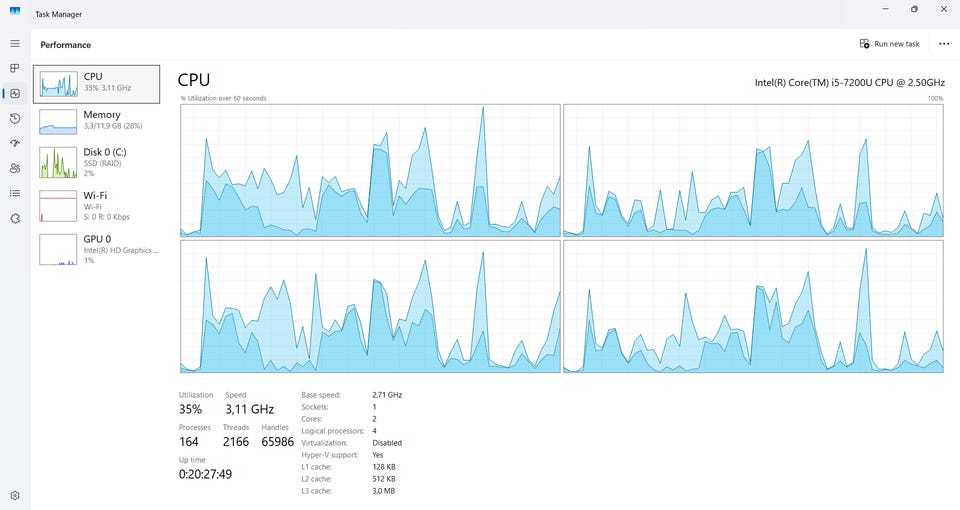Select the Memory performance item
Image resolution: width=960 pixels, height=510 pixels.
(x=97, y=121)
